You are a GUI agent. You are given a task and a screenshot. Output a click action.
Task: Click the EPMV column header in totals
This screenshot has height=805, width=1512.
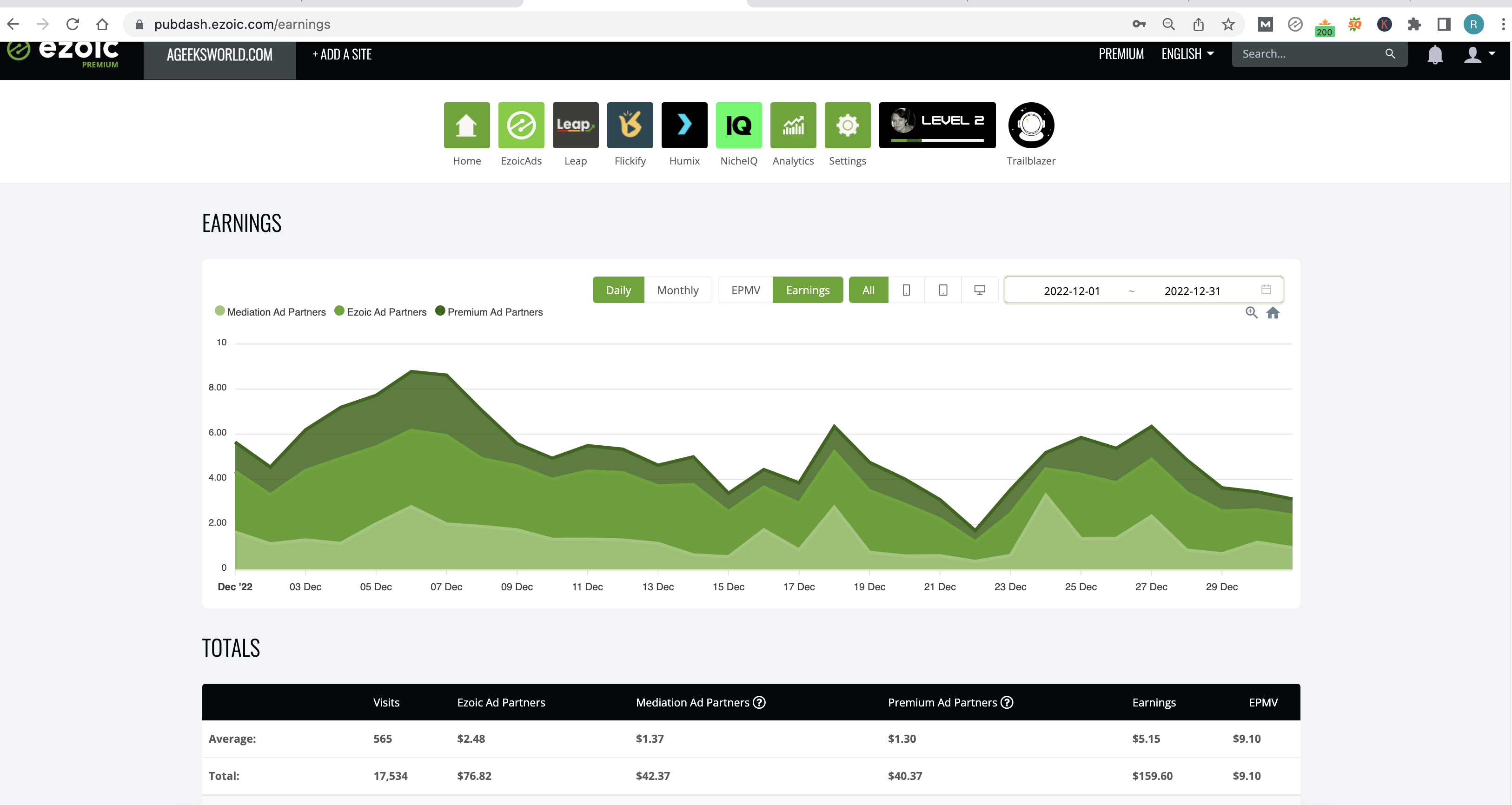(1263, 702)
